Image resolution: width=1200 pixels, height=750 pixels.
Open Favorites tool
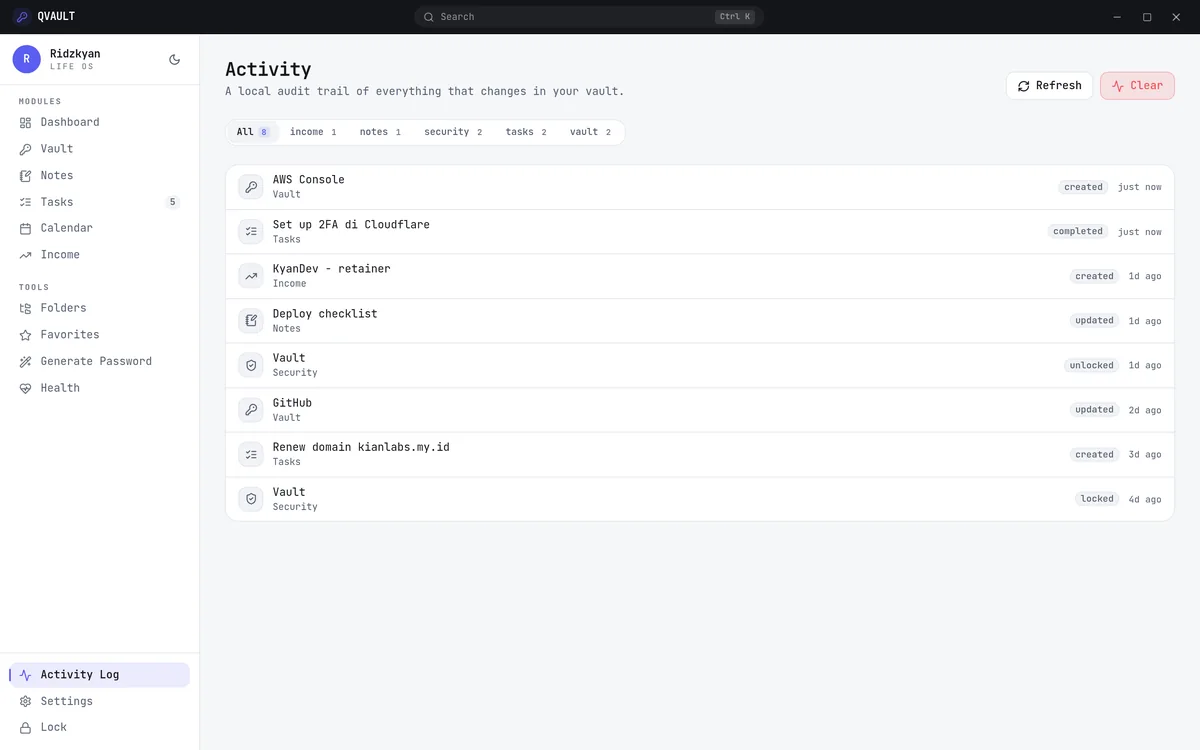pyautogui.click(x=100, y=335)
